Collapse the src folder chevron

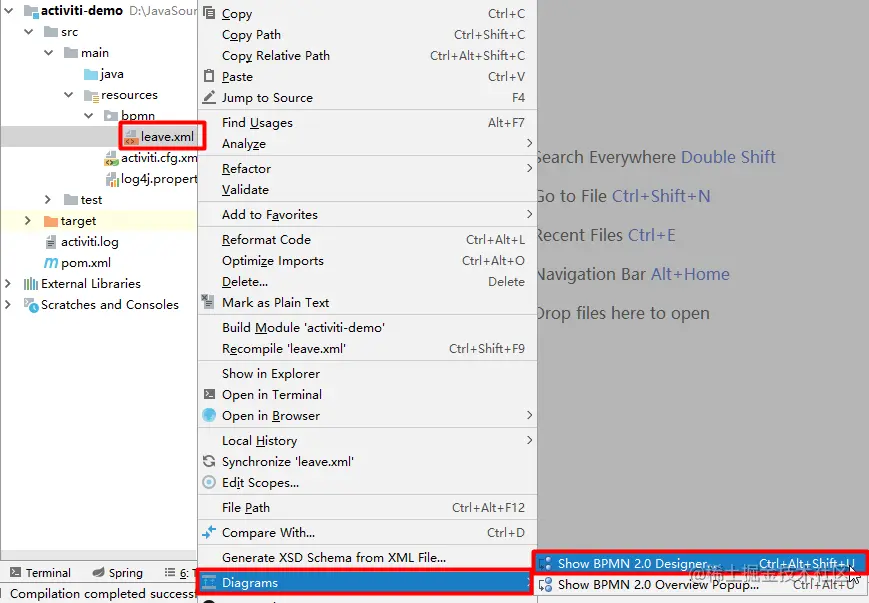click(29, 32)
